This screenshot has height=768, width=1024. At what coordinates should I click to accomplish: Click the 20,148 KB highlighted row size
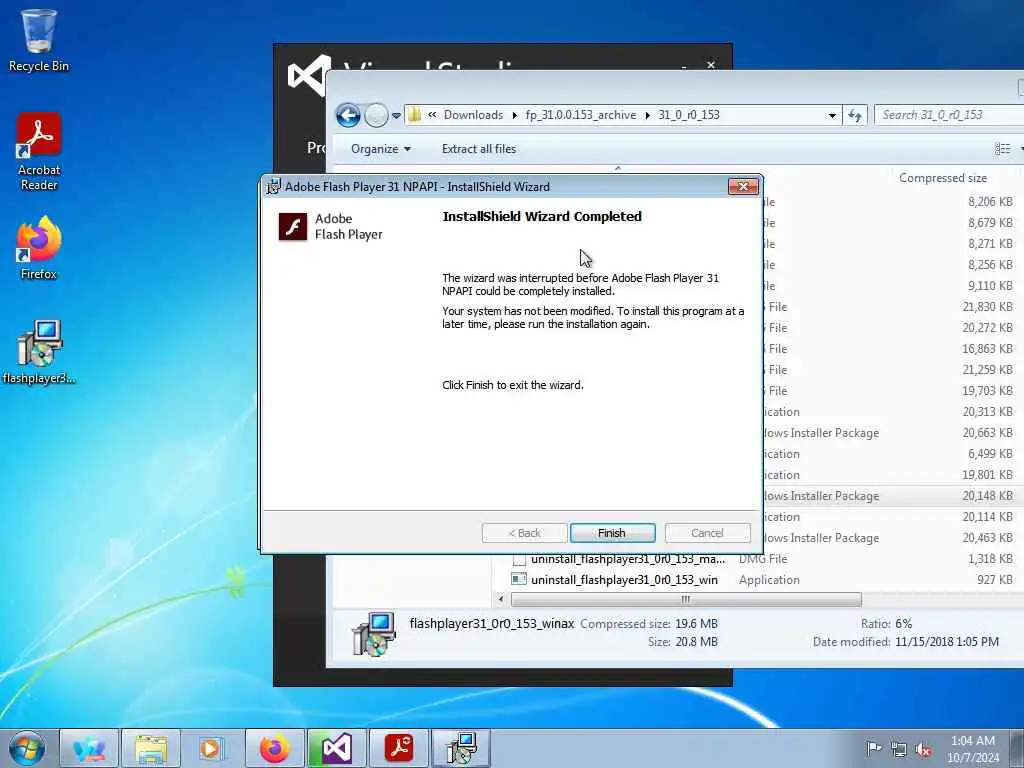click(987, 496)
